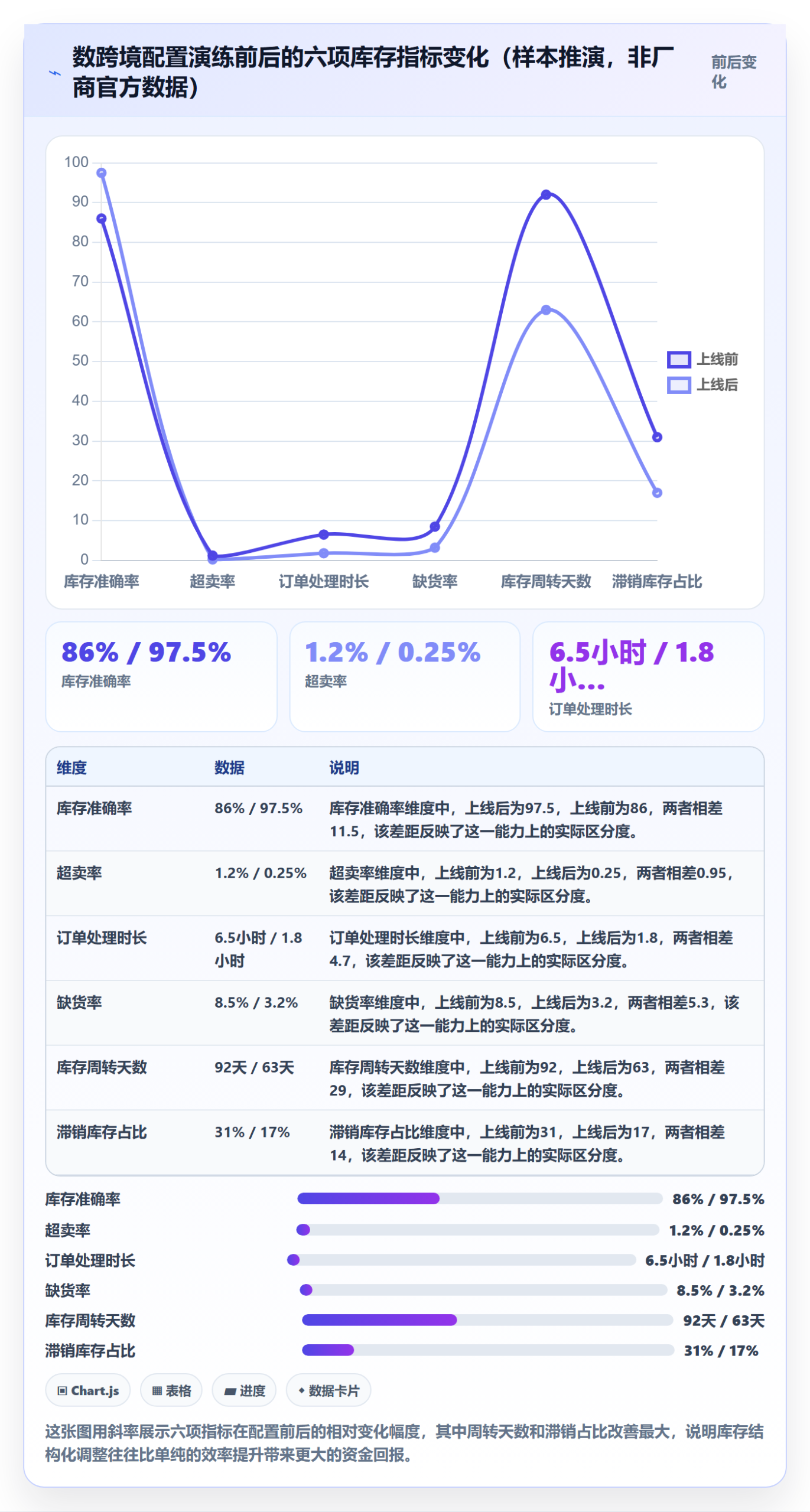Image resolution: width=810 pixels, height=1512 pixels.
Task: Click the 进度 tag chip
Action: [244, 1390]
